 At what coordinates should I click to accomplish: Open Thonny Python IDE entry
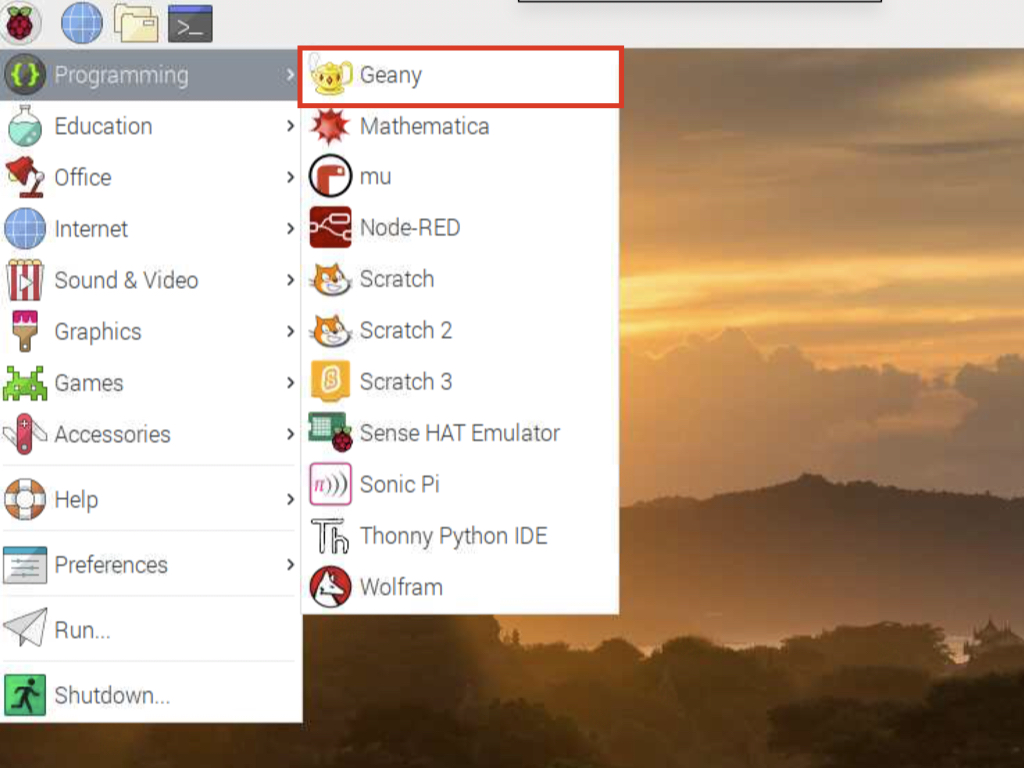coord(460,536)
